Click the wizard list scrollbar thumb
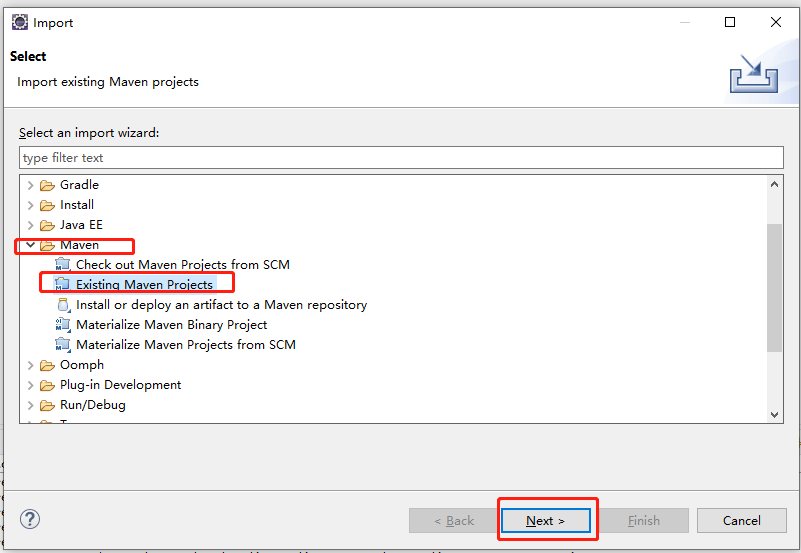The height and width of the screenshot is (553, 801). click(x=774, y=287)
